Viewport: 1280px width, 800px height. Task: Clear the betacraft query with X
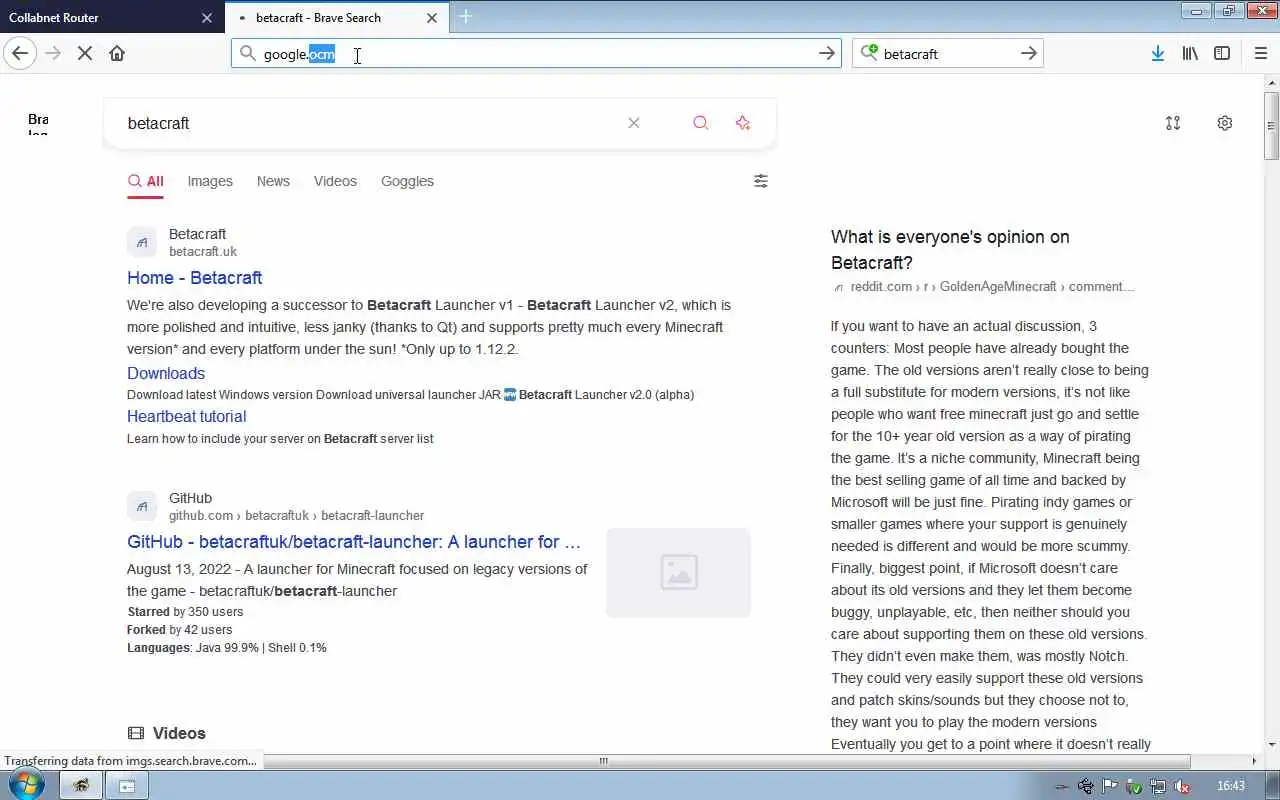(634, 123)
